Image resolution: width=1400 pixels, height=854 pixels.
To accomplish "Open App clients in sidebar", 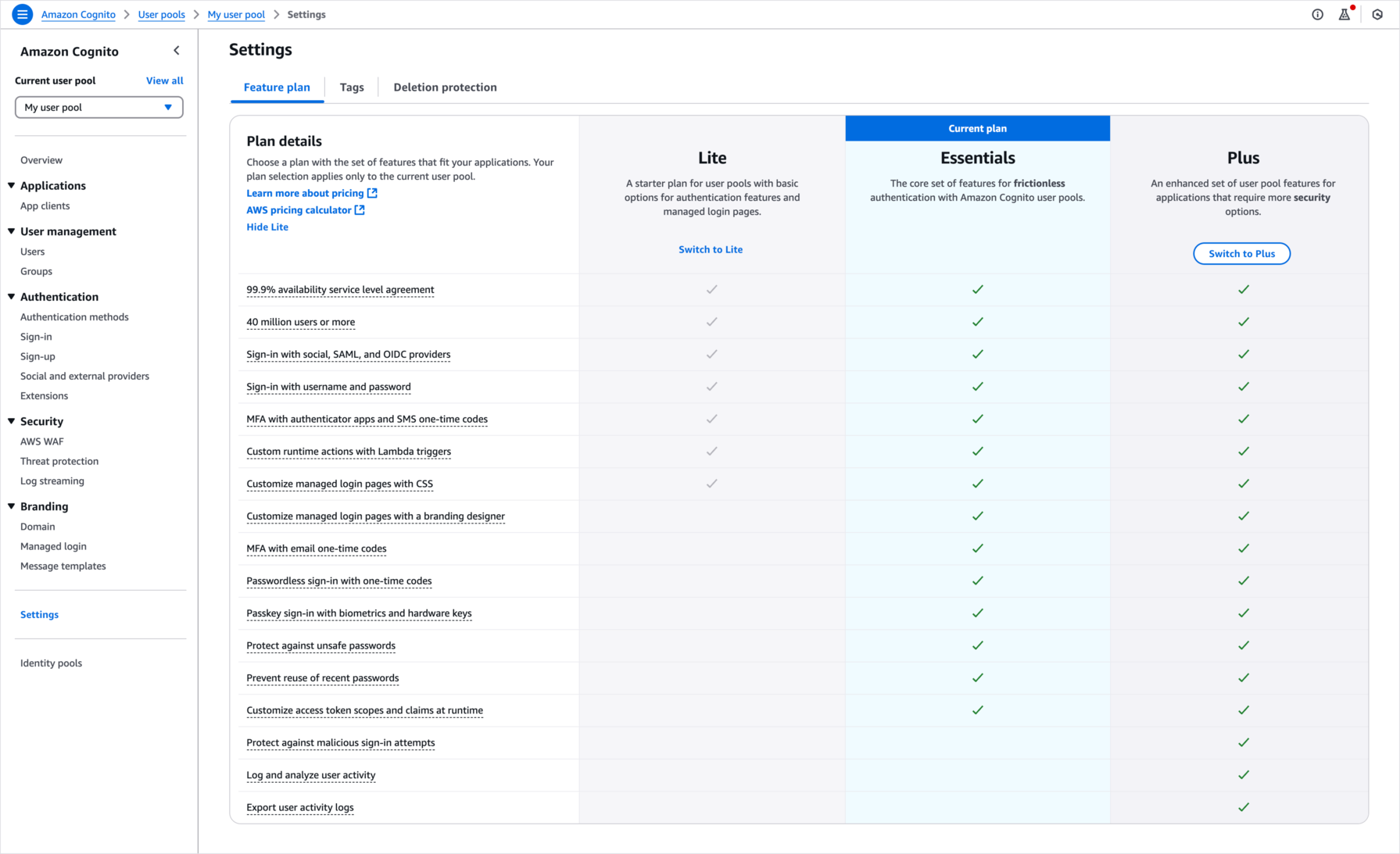I will coord(45,206).
